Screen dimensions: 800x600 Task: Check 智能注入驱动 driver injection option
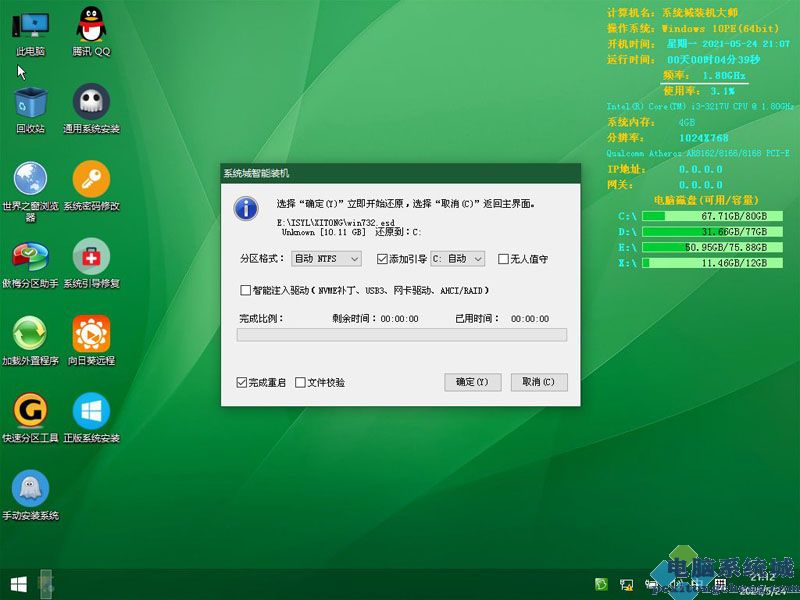(245, 290)
